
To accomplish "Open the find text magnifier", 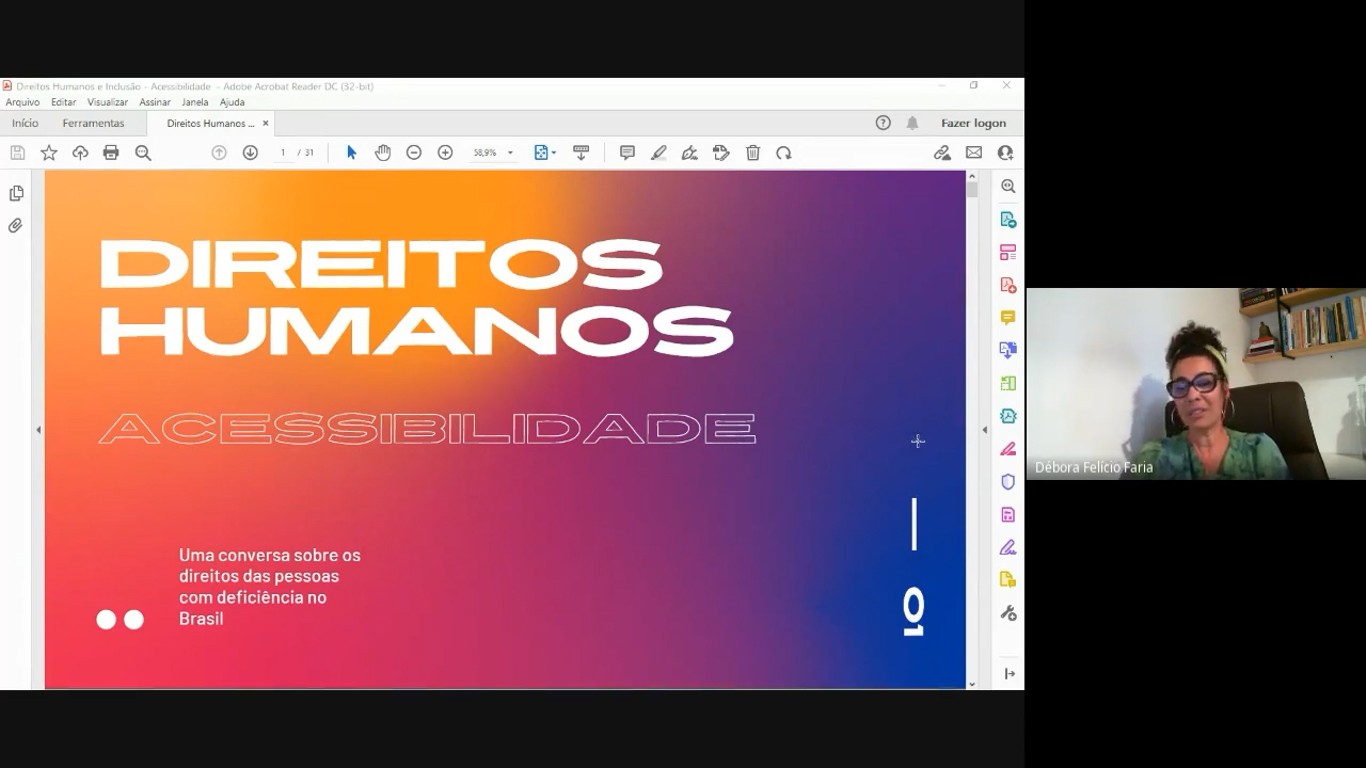I will coord(143,153).
